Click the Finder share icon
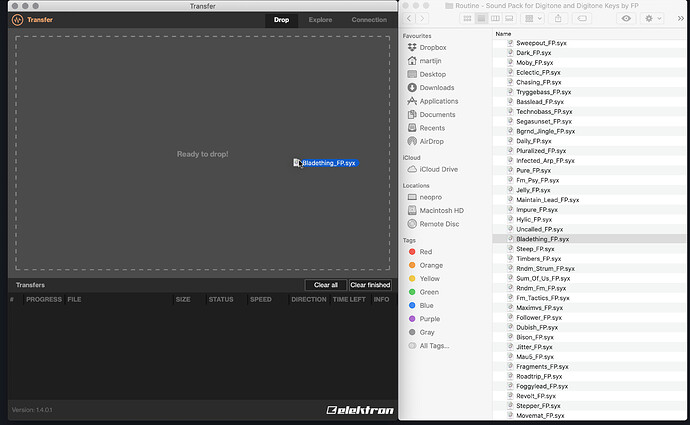The width and height of the screenshot is (690, 425). click(558, 18)
